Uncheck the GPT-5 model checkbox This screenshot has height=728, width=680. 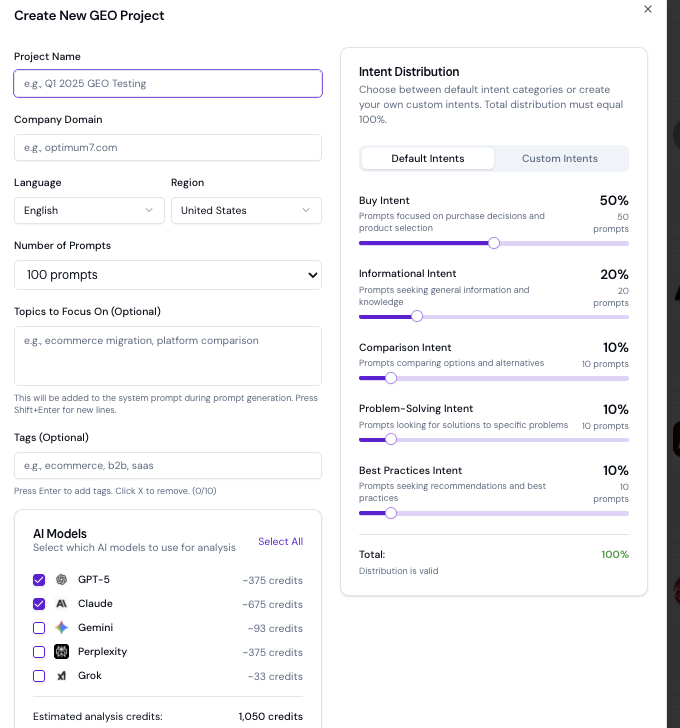tap(39, 580)
